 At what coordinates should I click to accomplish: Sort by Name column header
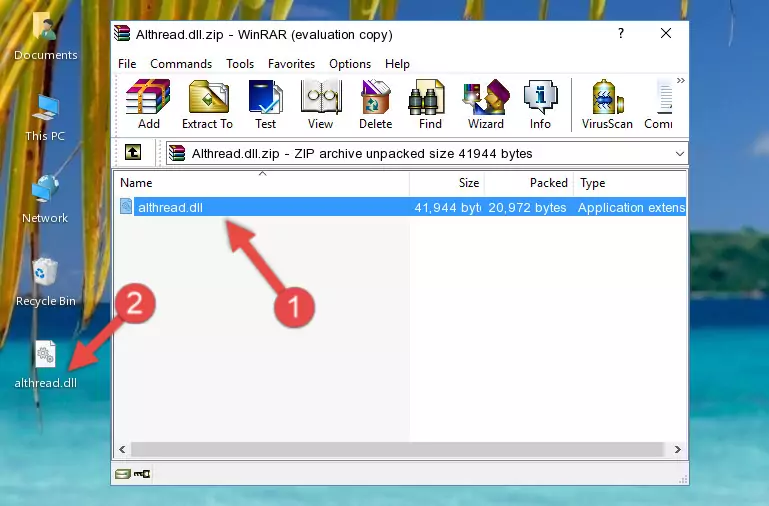pos(262,183)
